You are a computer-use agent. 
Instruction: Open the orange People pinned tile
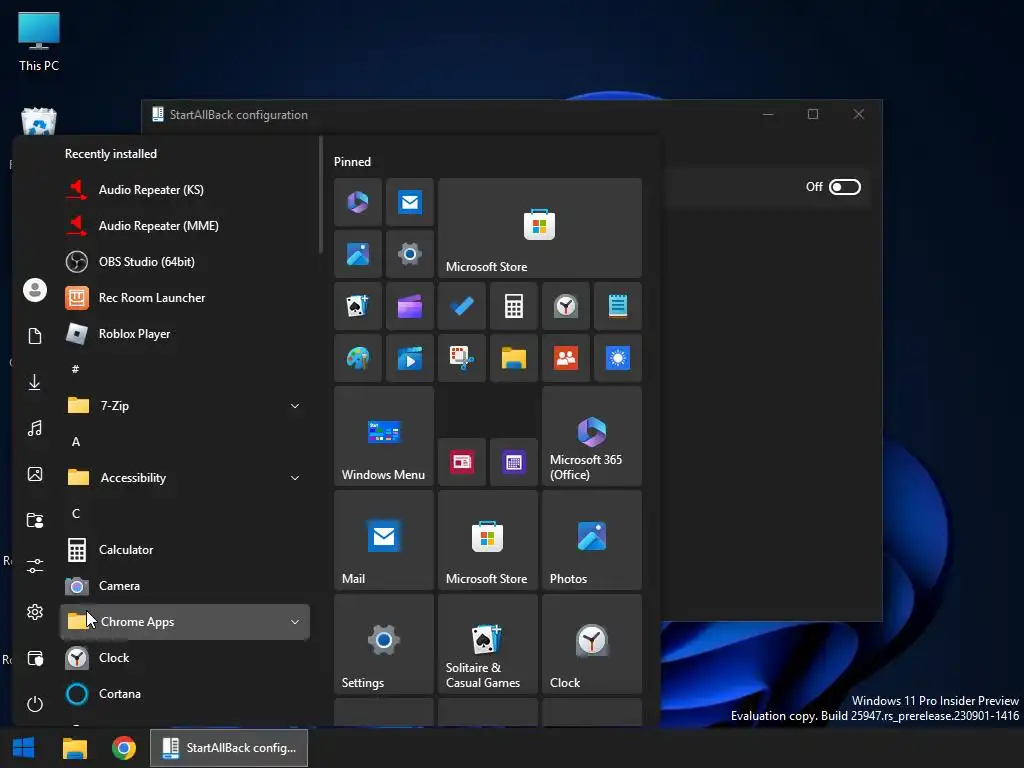pos(566,358)
